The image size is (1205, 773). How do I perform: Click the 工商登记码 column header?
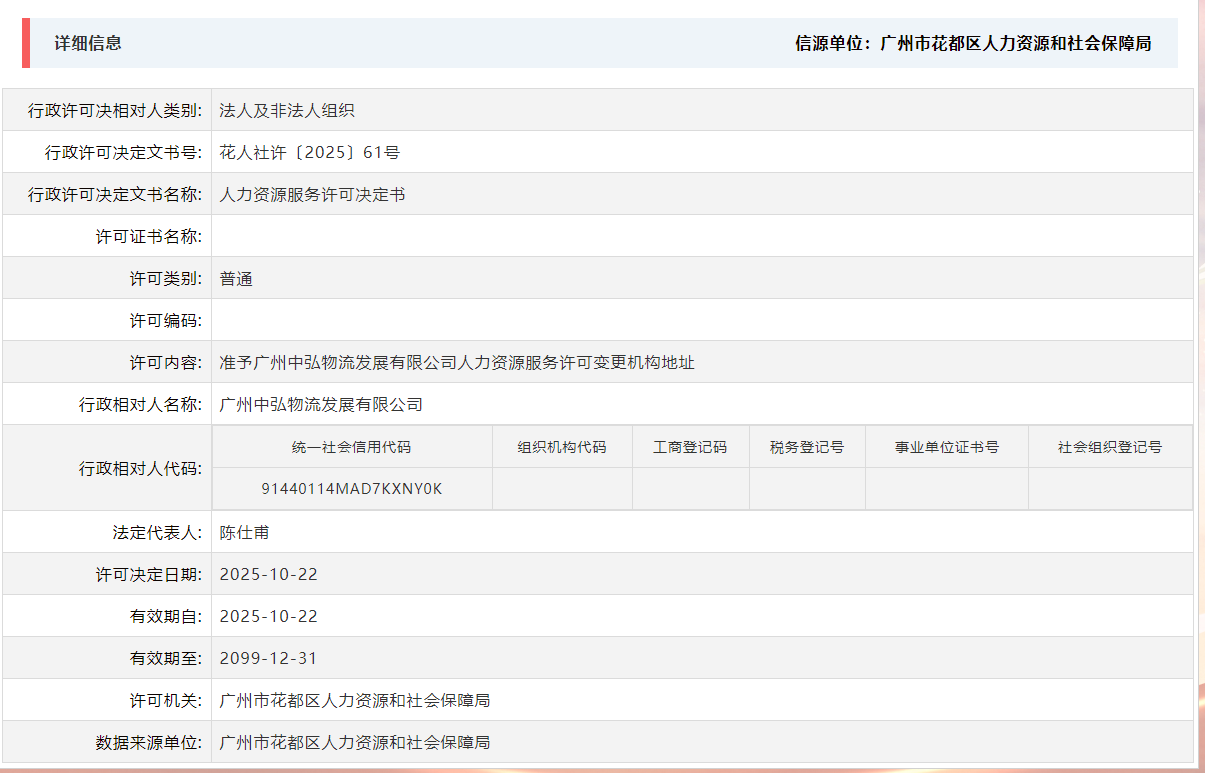tap(691, 446)
